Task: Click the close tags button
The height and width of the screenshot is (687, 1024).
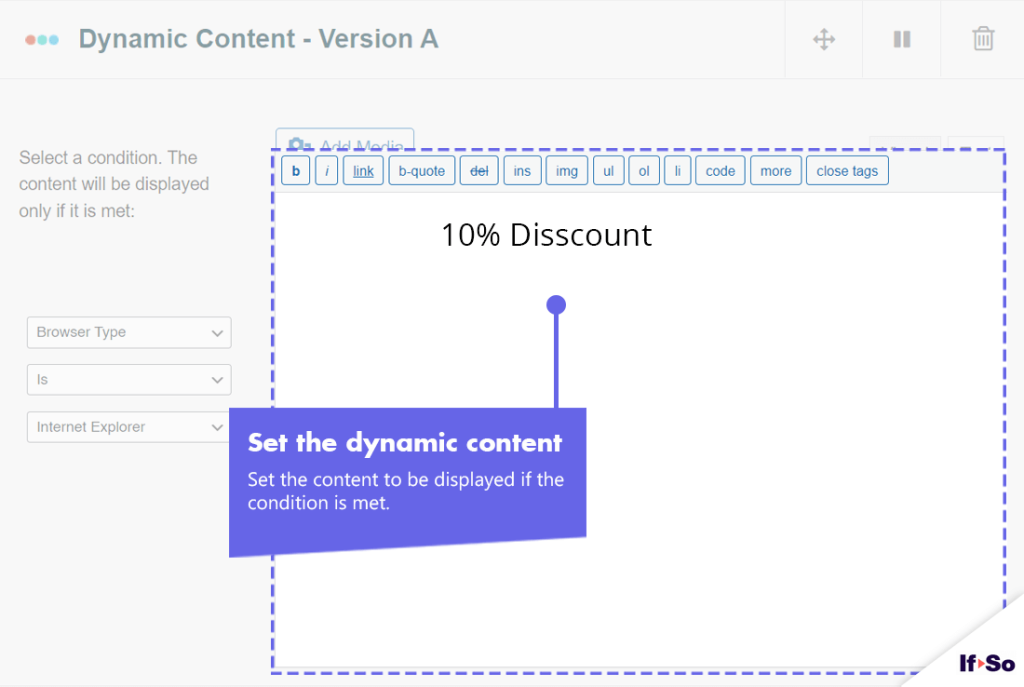Action: click(848, 171)
